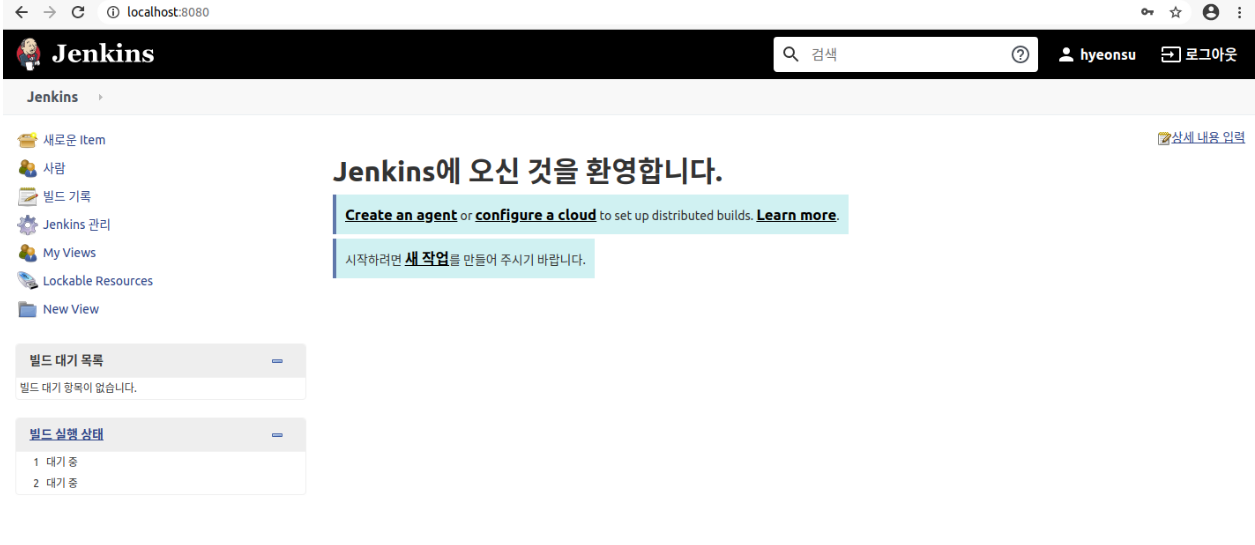Open the 빌드 실행 상태 heading link
Screen dimensions: 1255x545
point(66,434)
